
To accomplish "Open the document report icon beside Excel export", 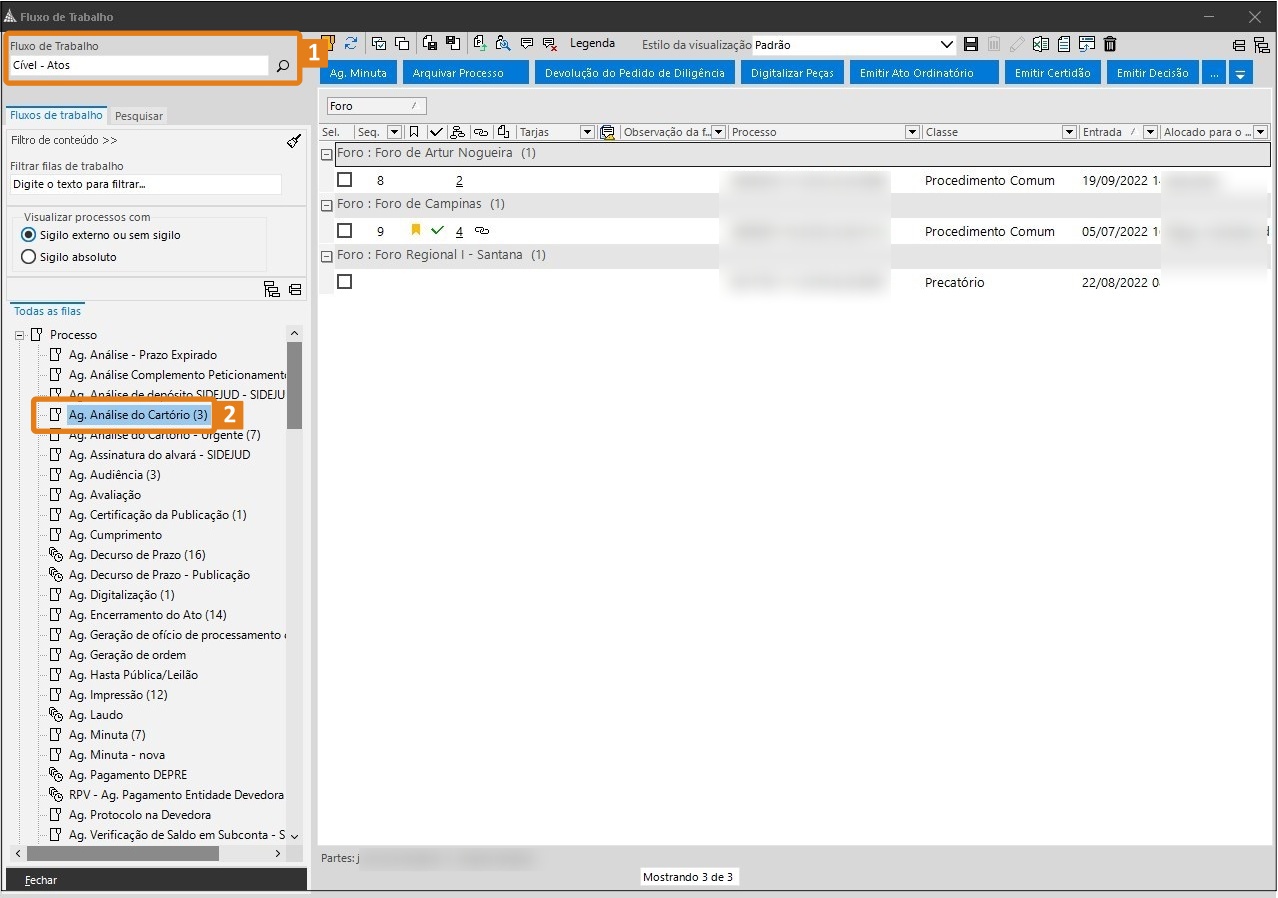I will (1064, 44).
